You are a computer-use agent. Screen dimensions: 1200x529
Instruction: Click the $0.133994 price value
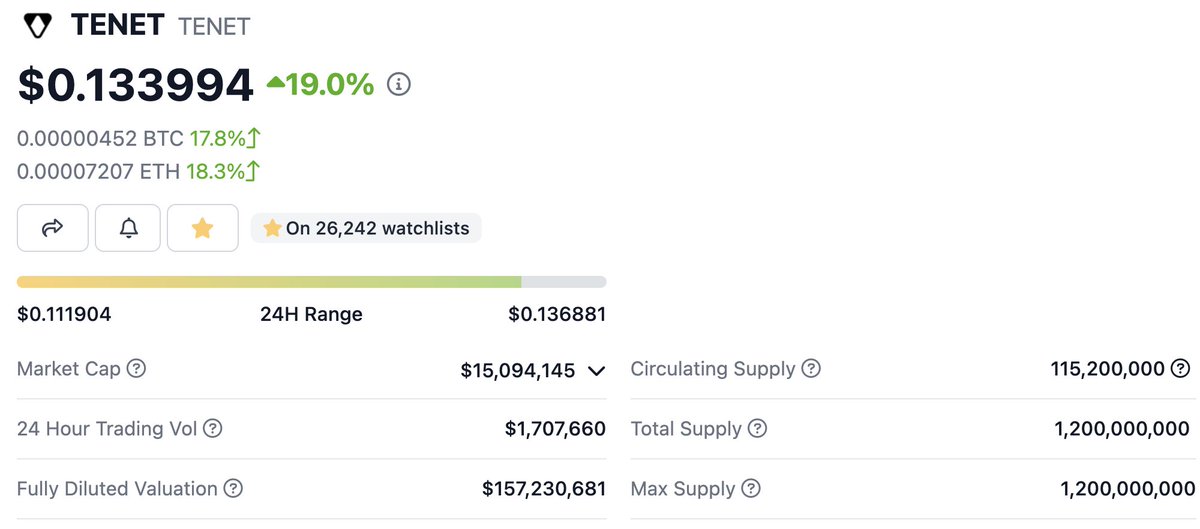click(x=136, y=85)
